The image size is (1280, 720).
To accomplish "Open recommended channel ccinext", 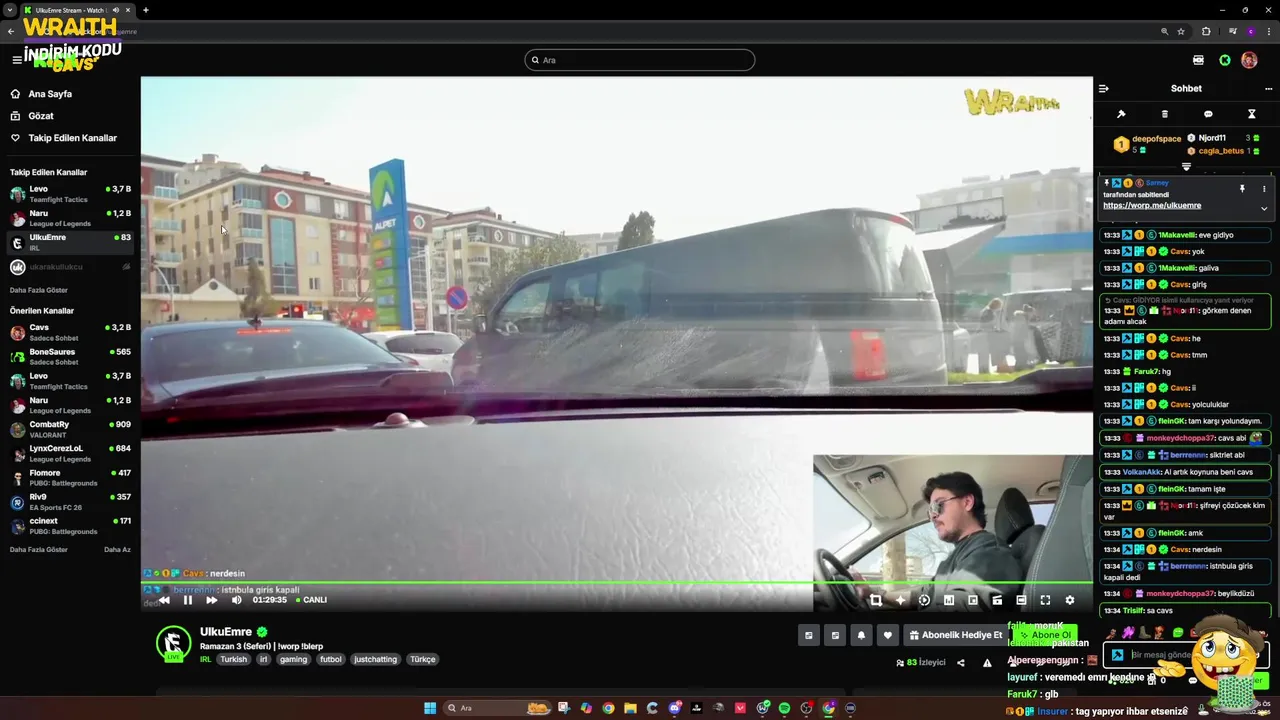I will 70,525.
